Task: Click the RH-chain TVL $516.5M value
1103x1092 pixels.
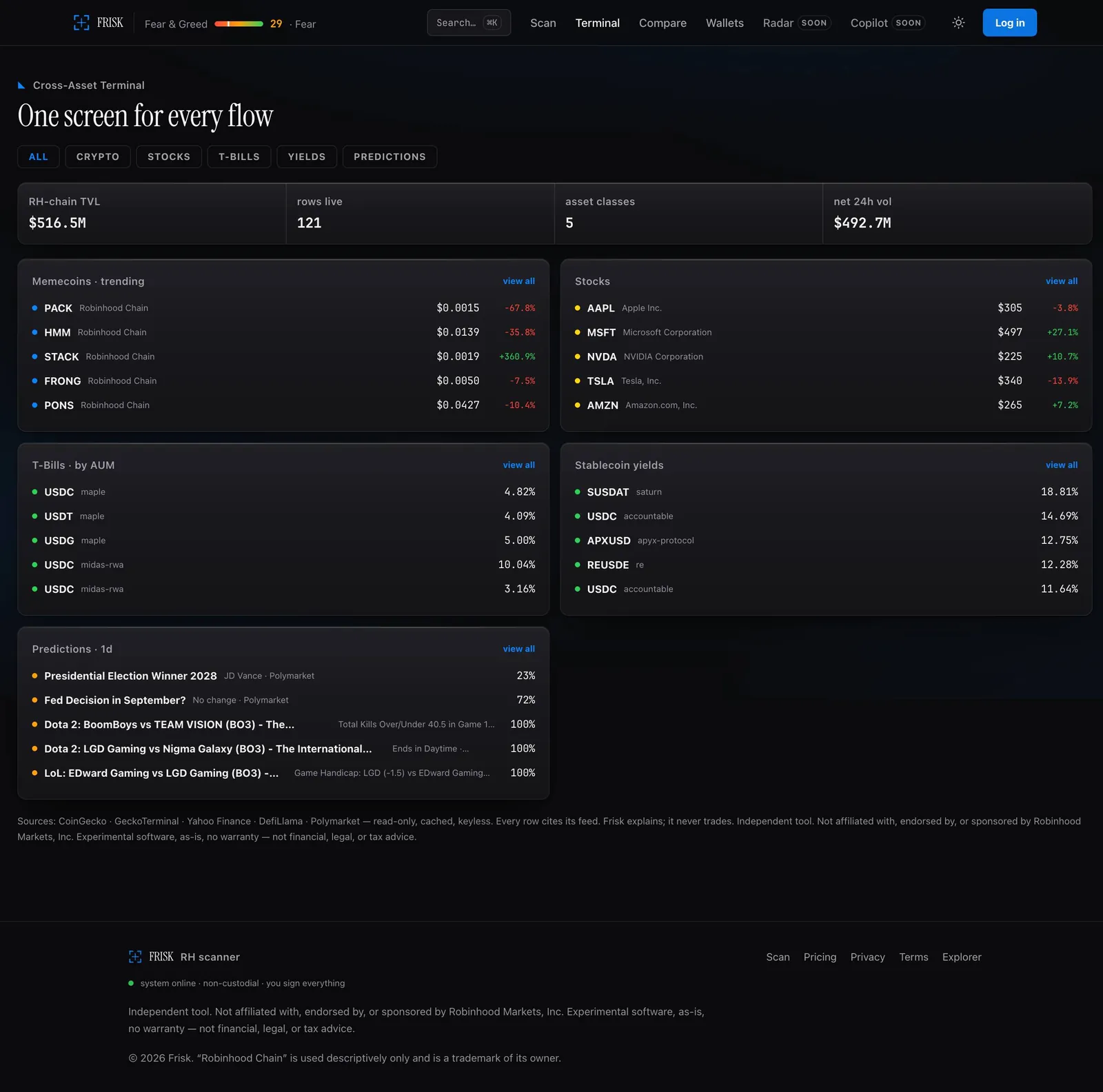Action: click(57, 223)
